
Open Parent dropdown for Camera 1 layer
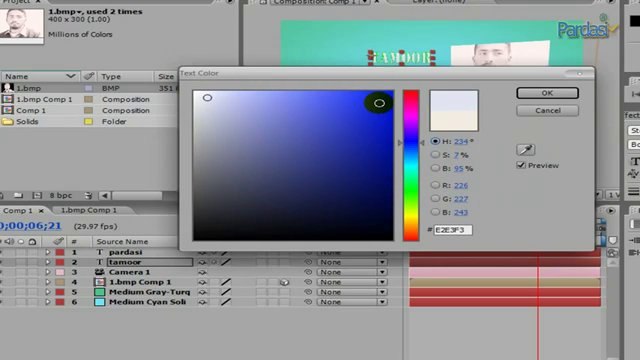tap(351, 272)
